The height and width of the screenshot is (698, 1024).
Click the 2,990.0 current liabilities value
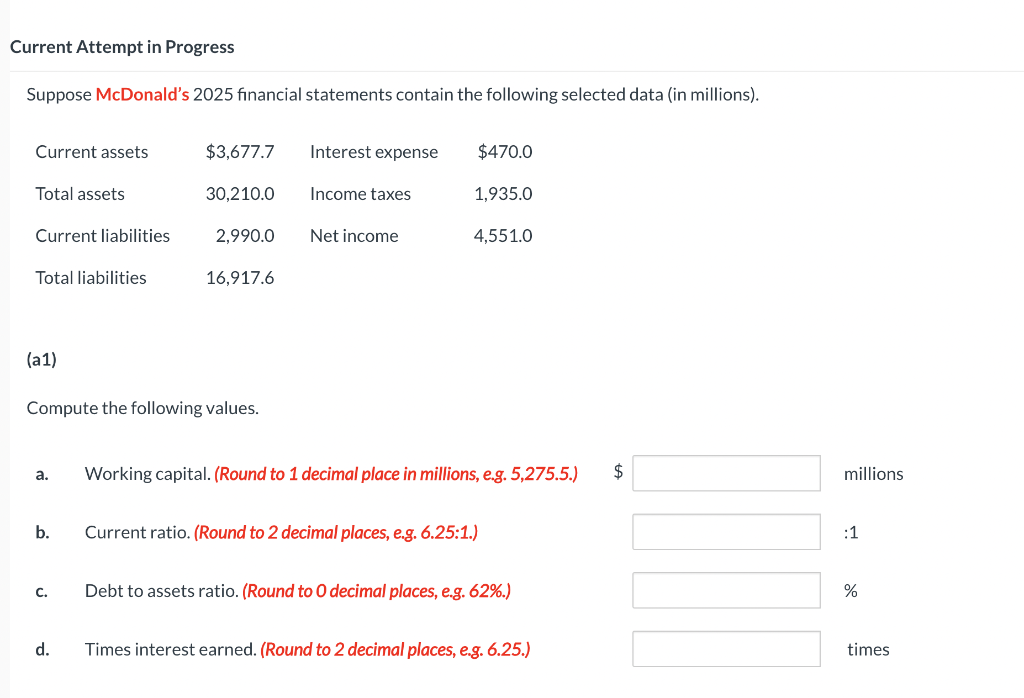[245, 236]
